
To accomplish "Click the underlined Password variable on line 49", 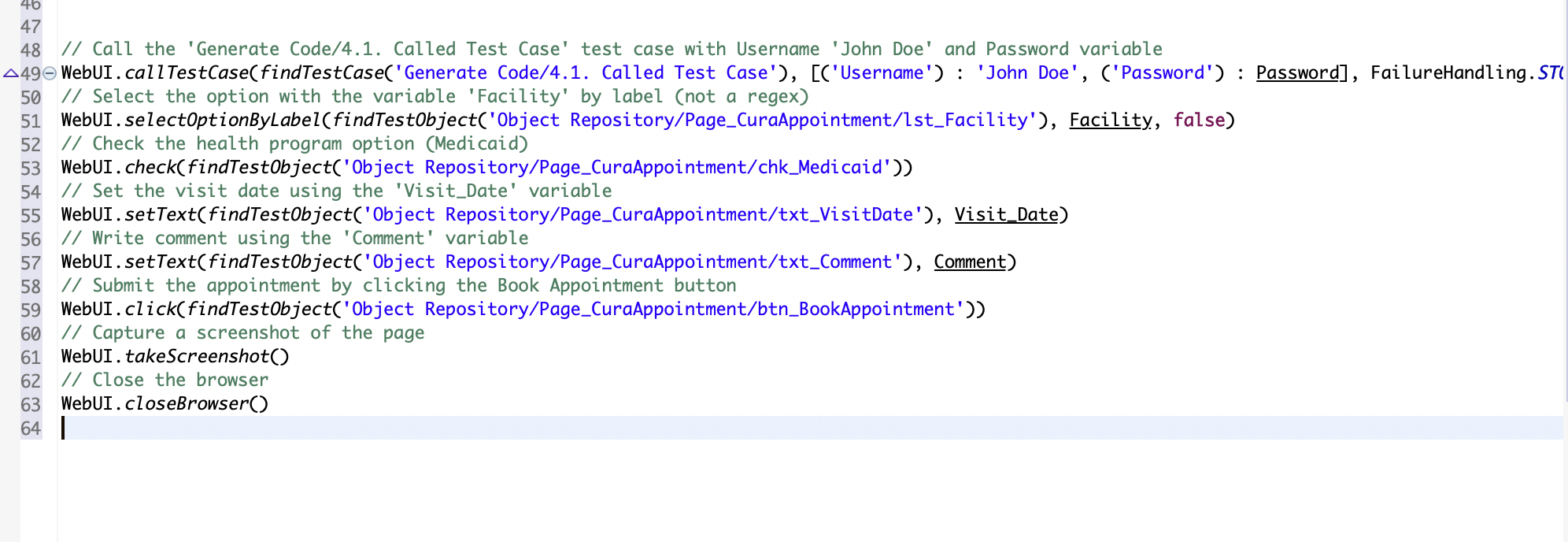I will [1296, 72].
